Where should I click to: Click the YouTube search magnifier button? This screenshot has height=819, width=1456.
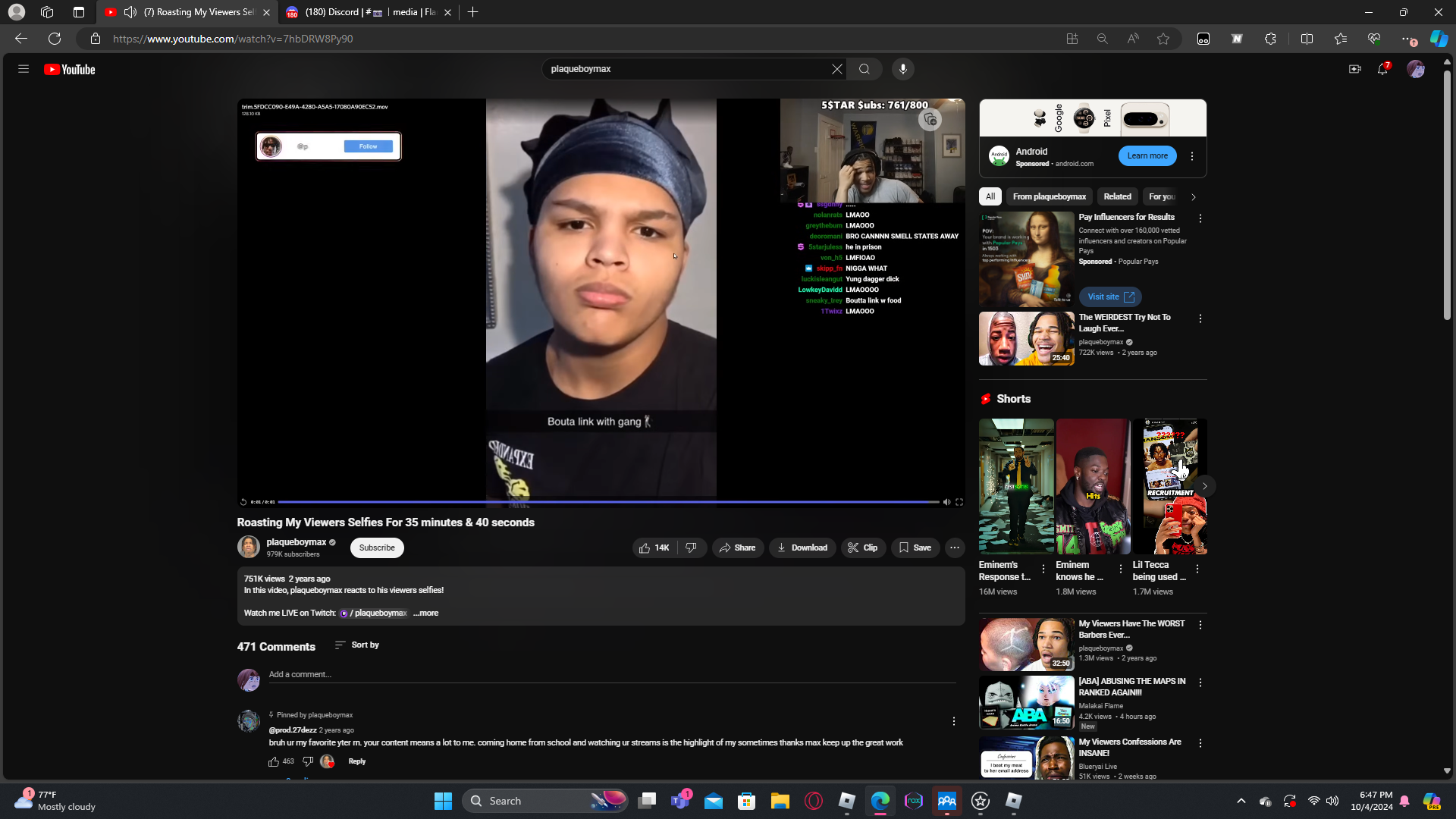coord(864,69)
